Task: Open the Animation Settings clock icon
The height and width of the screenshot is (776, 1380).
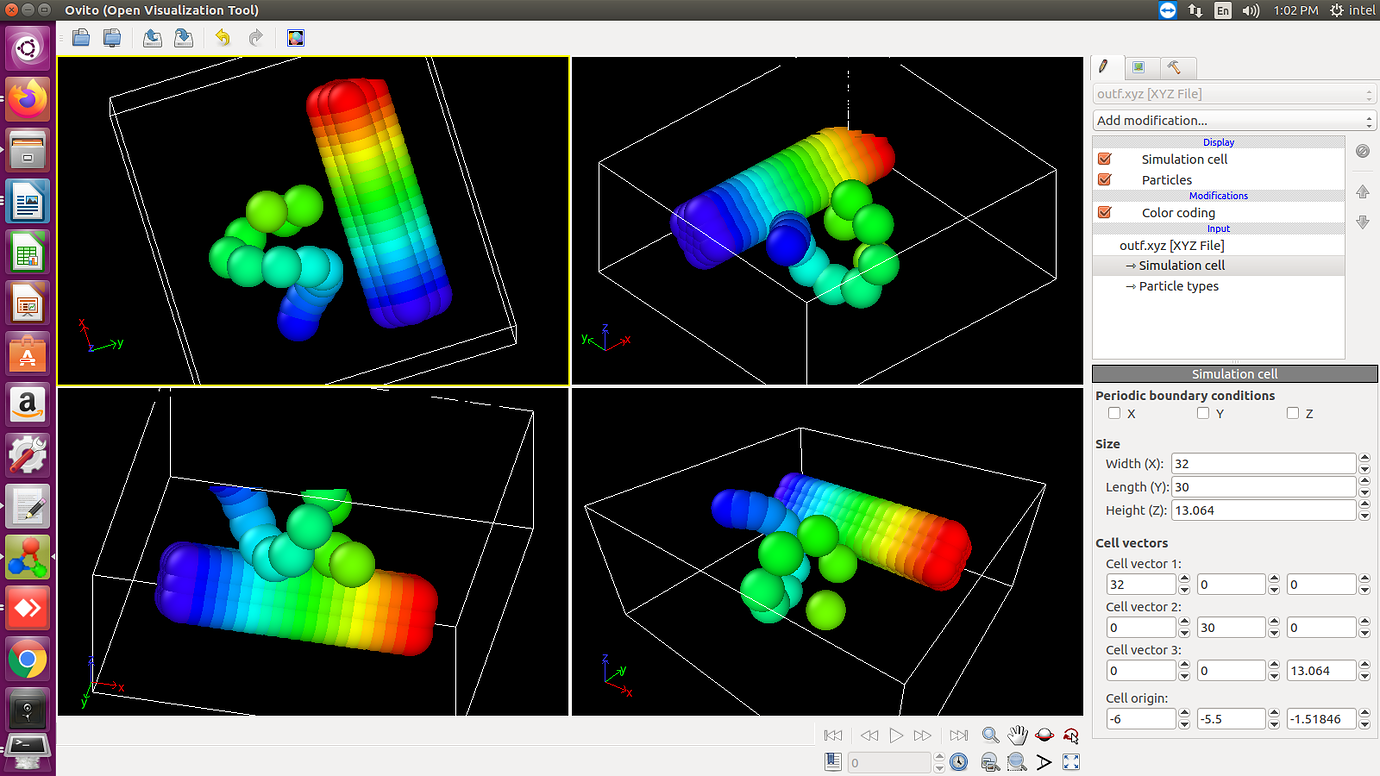Action: pos(958,761)
